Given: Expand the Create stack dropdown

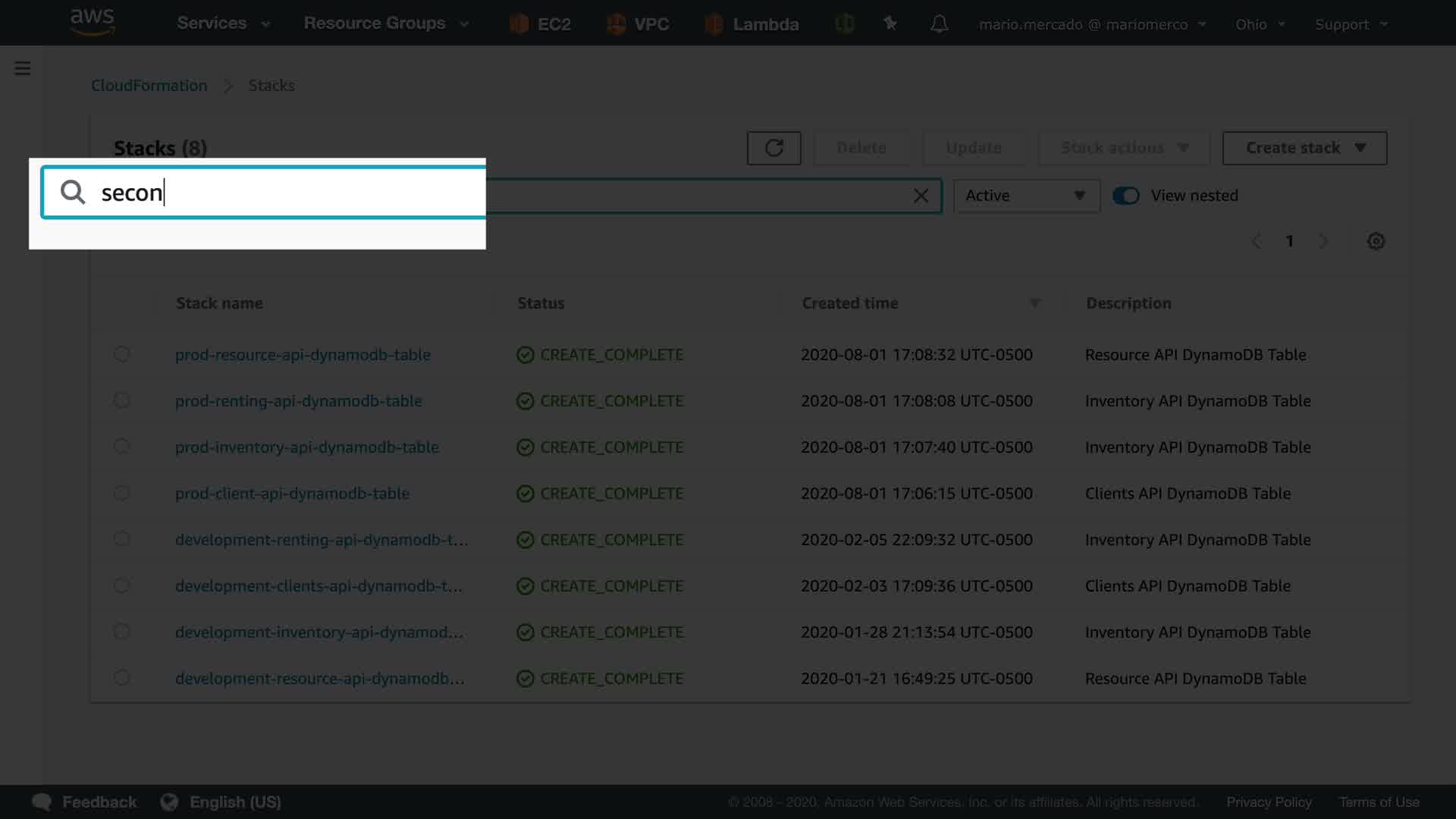Looking at the screenshot, I should coord(1304,148).
